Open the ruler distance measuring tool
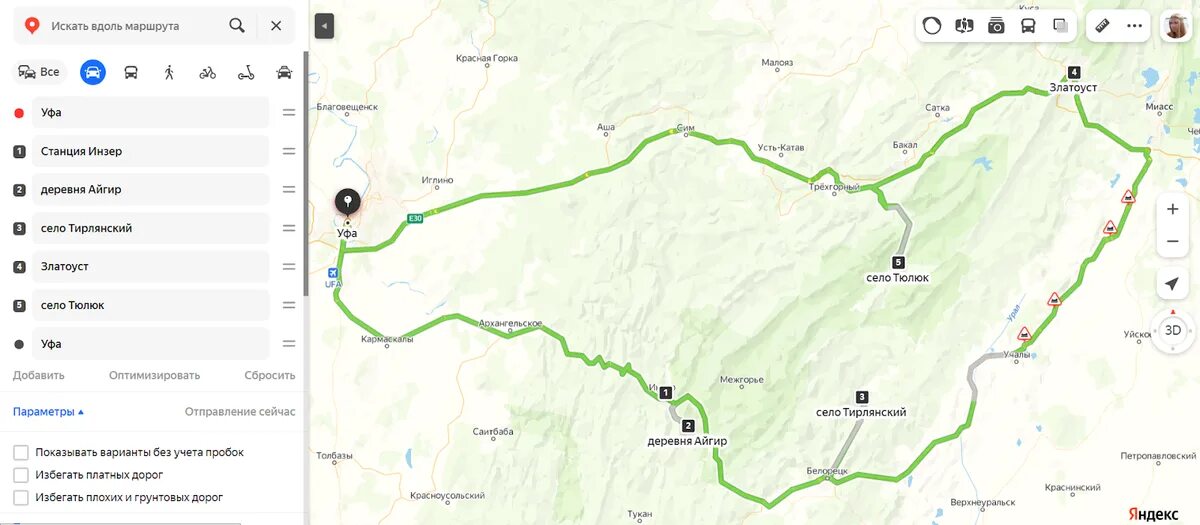The height and width of the screenshot is (525, 1200). coord(1103,26)
